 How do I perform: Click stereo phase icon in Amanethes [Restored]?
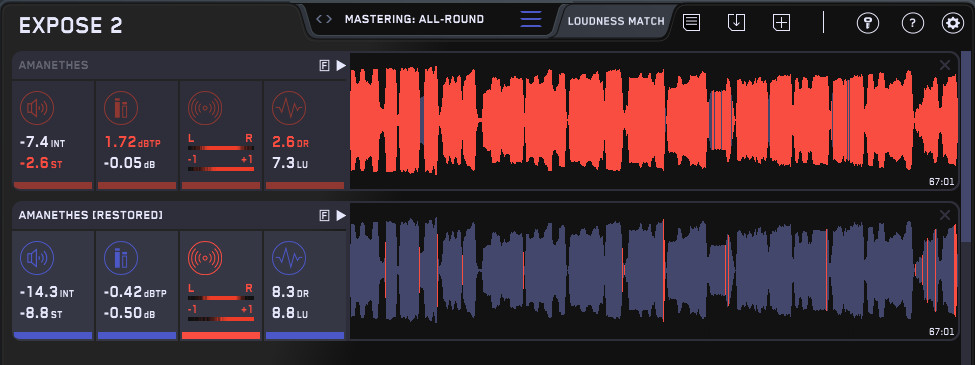(205, 258)
